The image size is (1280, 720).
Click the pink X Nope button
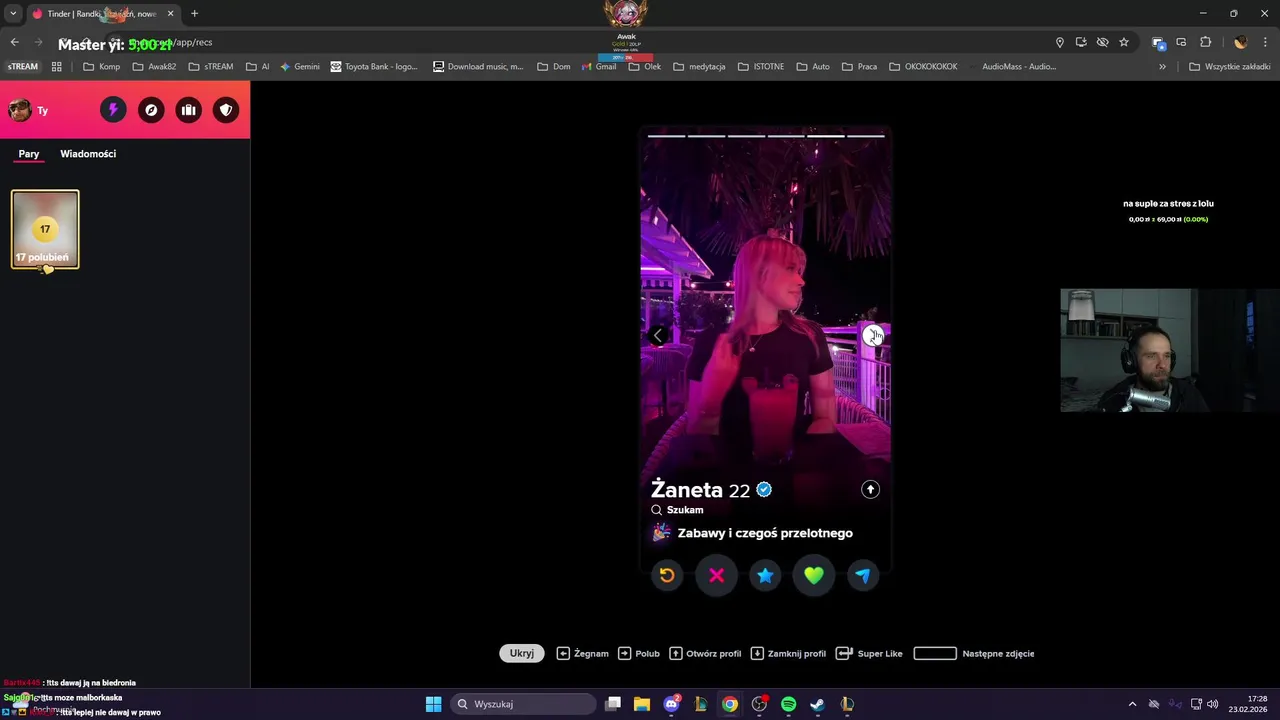716,575
